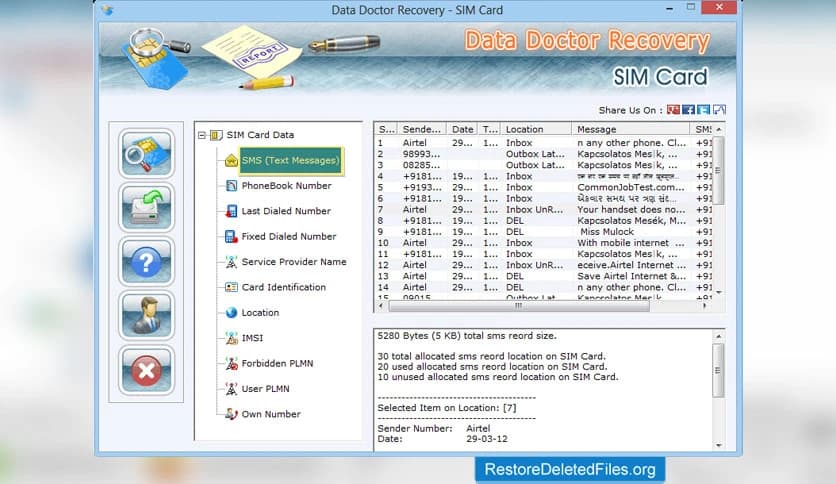The image size is (836, 484).
Task: Share on Twitter icon
Action: tap(704, 110)
